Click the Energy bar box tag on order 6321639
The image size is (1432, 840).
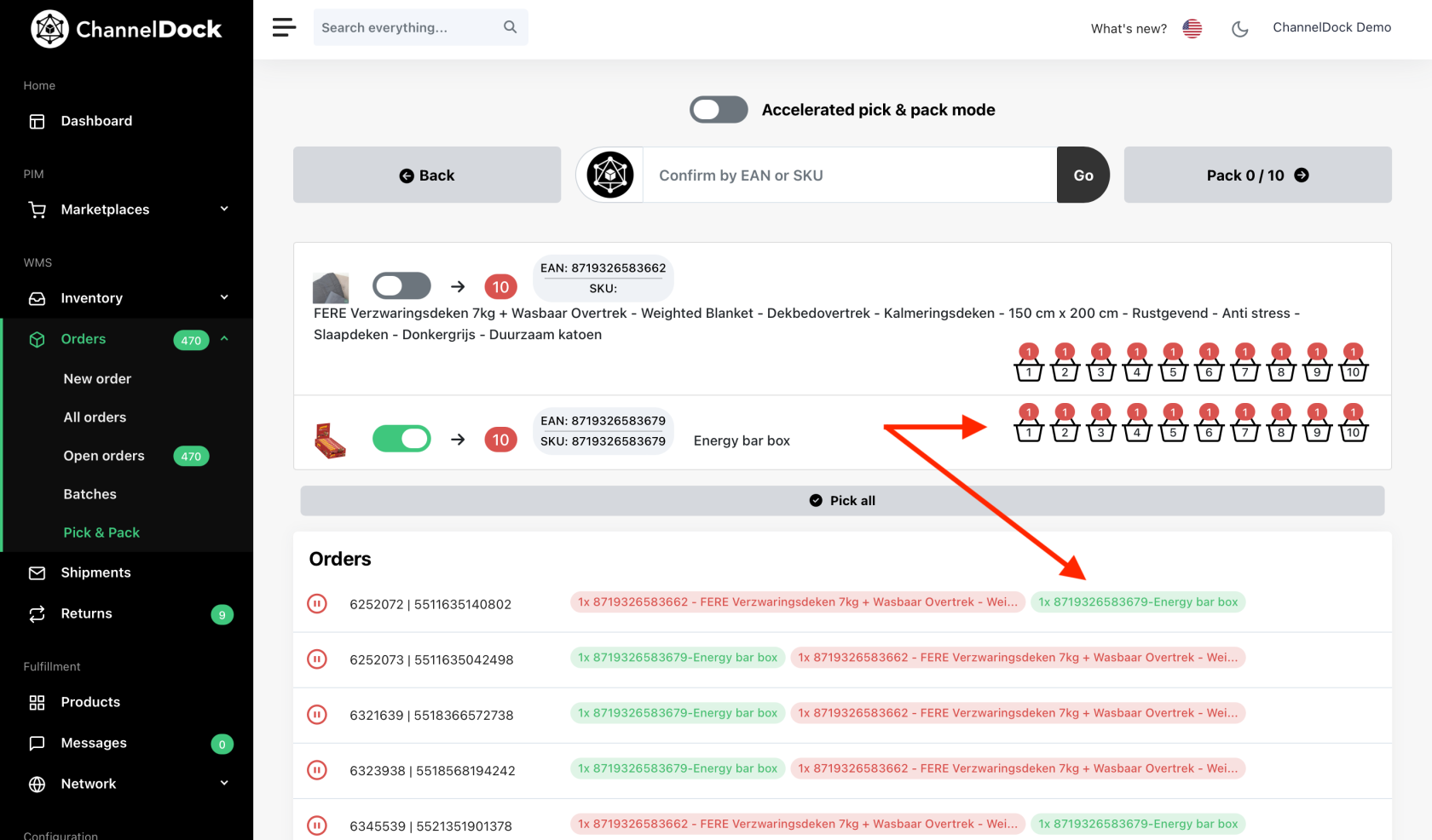[x=678, y=713]
